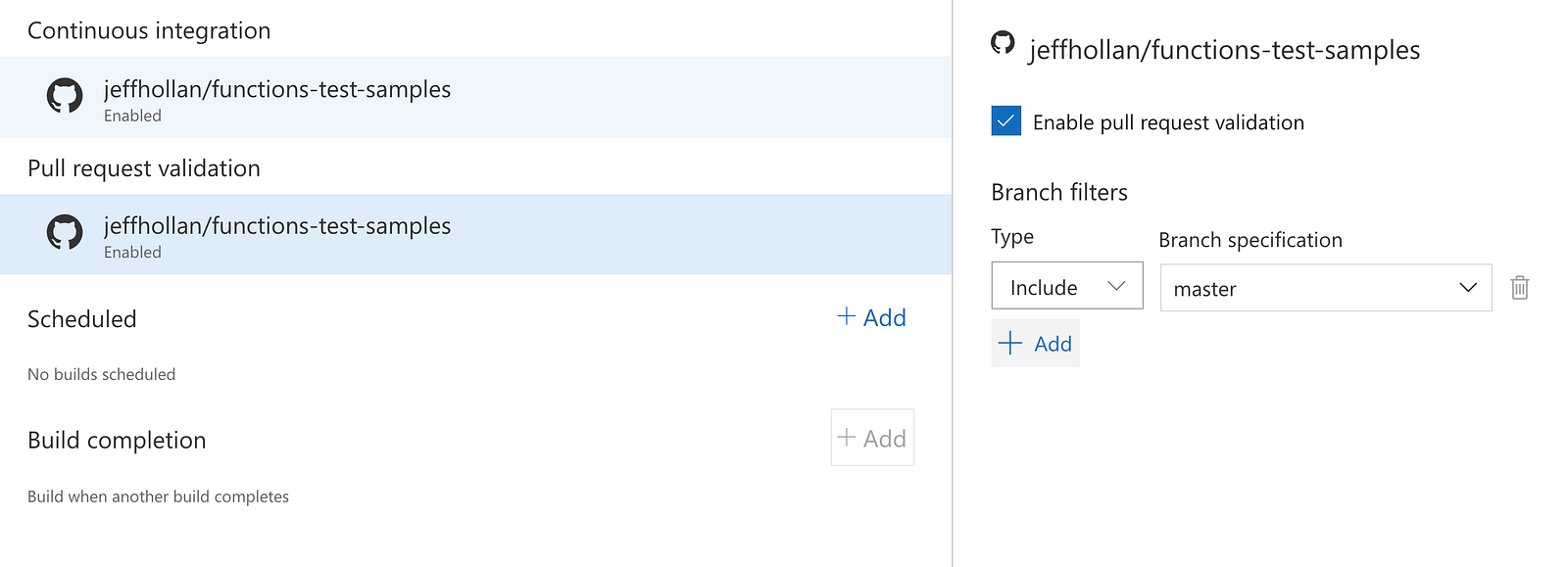Click the GitHub icon under Continuous integration
1568x567 pixels.
[x=65, y=96]
